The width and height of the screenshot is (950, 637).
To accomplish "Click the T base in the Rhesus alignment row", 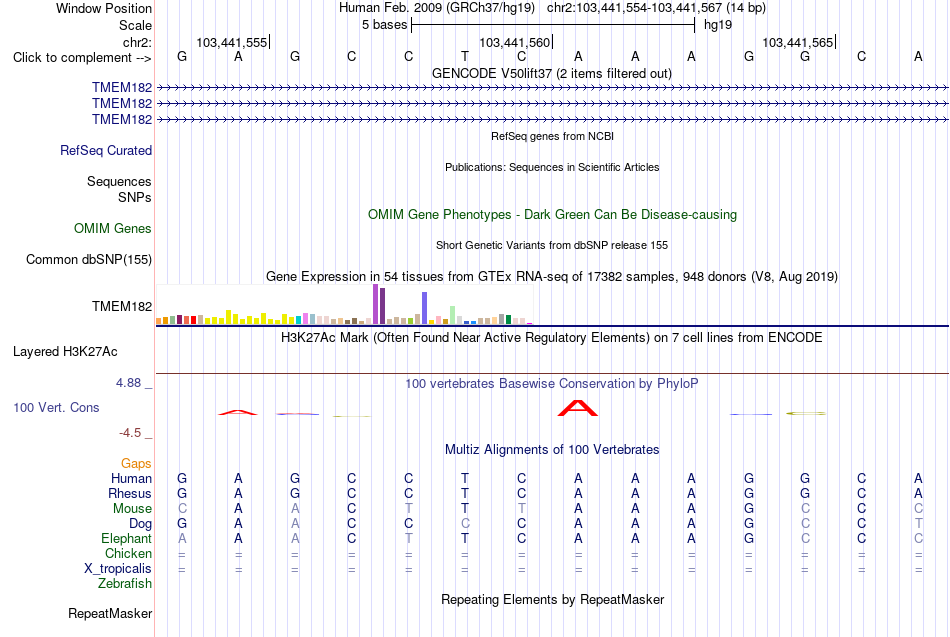I will click(465, 493).
